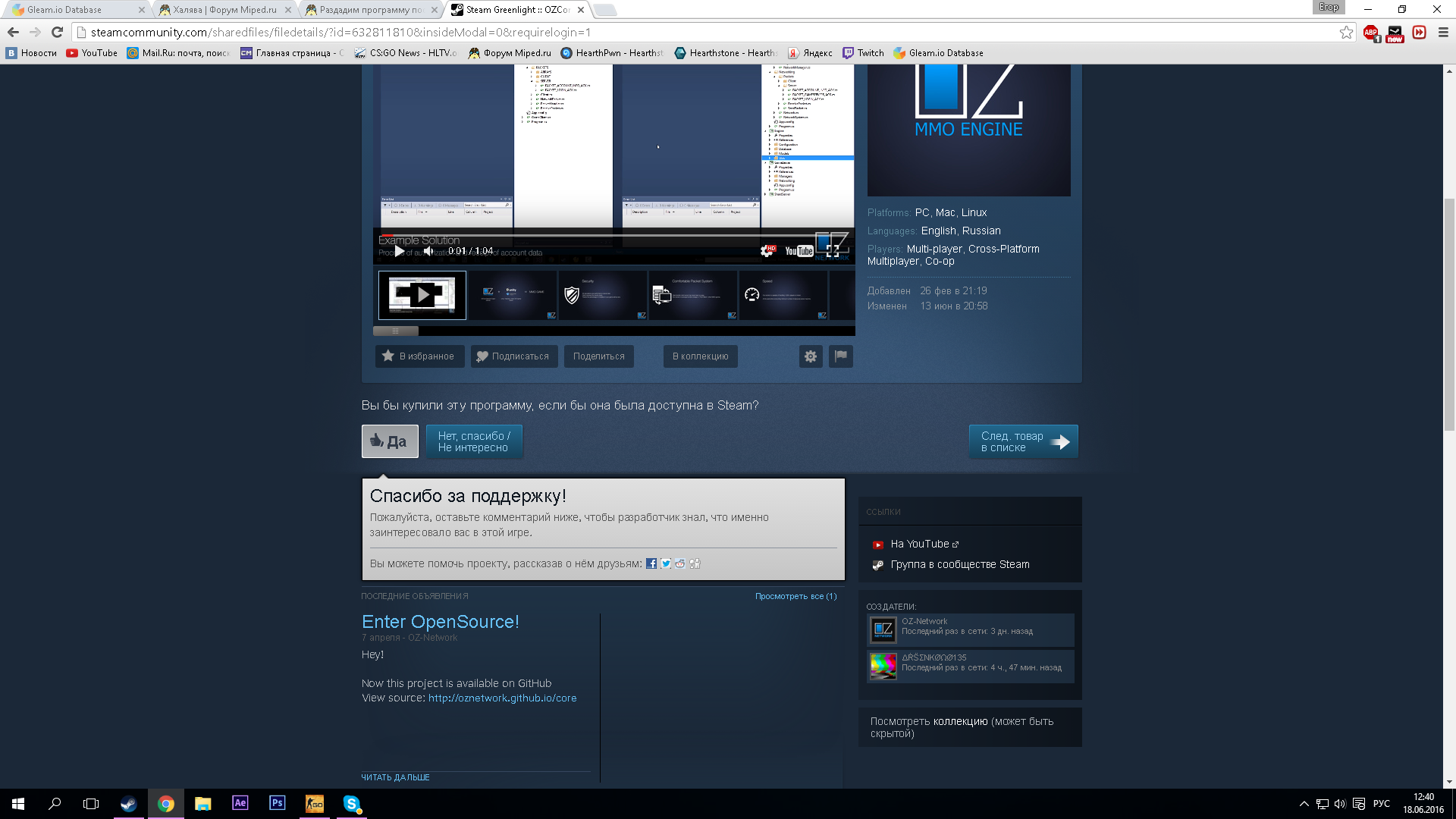Open the Adblock Plus extension

point(1371,32)
